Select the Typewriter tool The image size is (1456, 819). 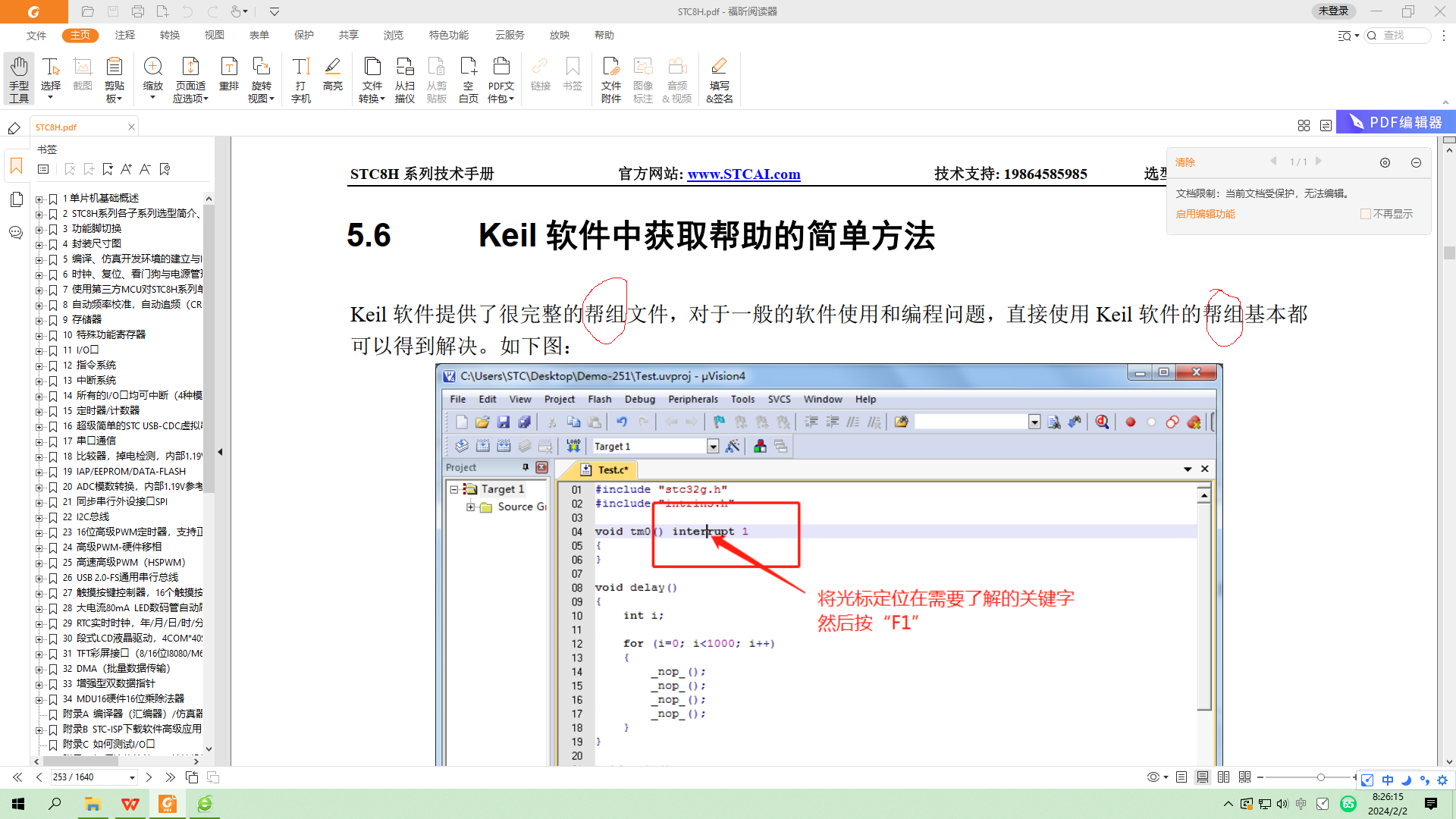click(301, 79)
